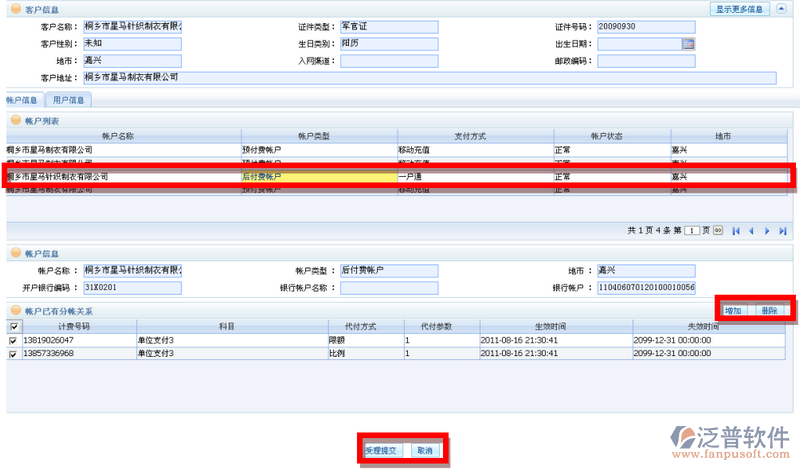Click the highlighted 后付费帐户 cell
Viewport: 800px width, 470px height.
click(319, 177)
